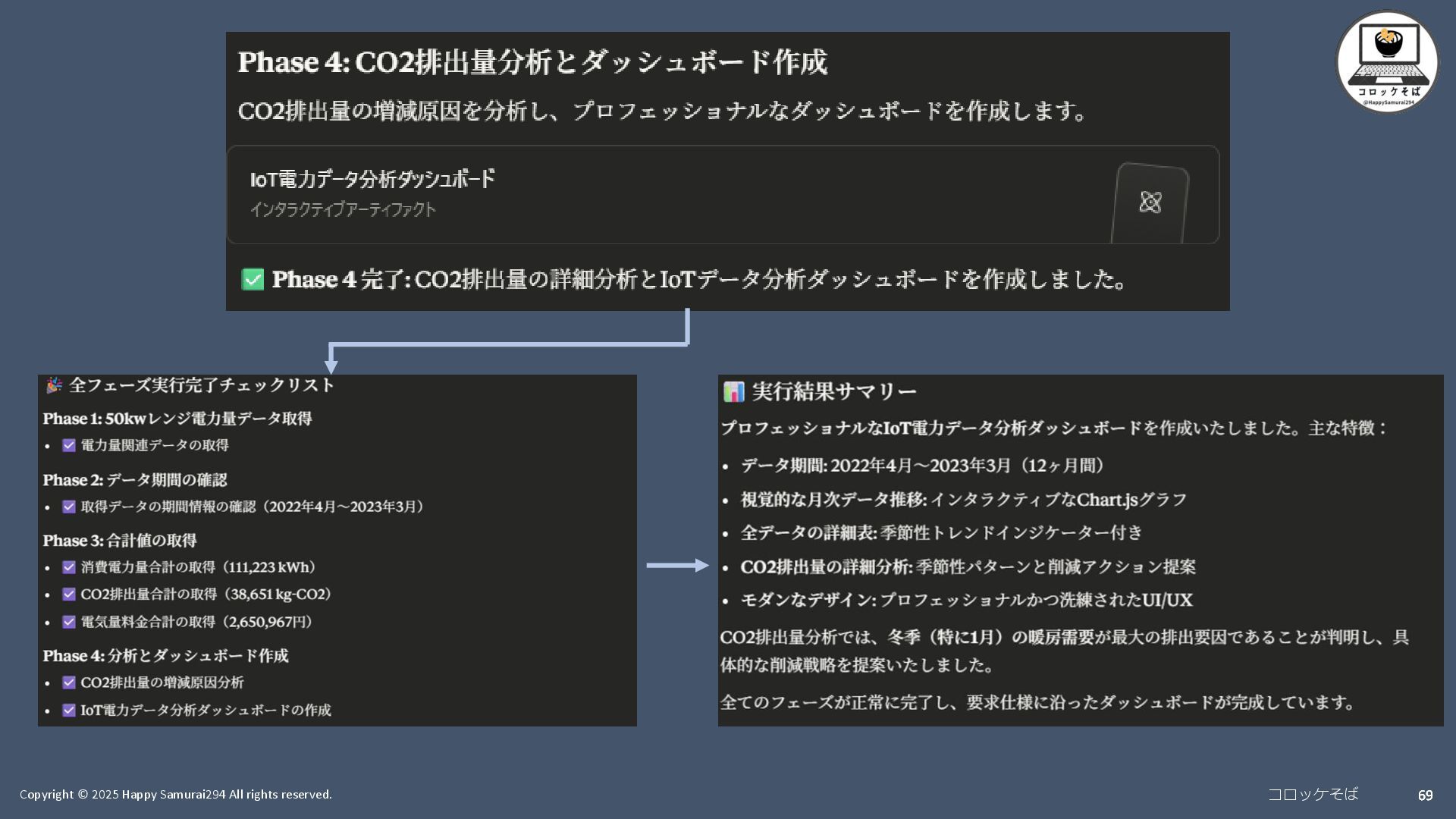Click the green checkmark beside Phase 4 完了

[x=253, y=279]
